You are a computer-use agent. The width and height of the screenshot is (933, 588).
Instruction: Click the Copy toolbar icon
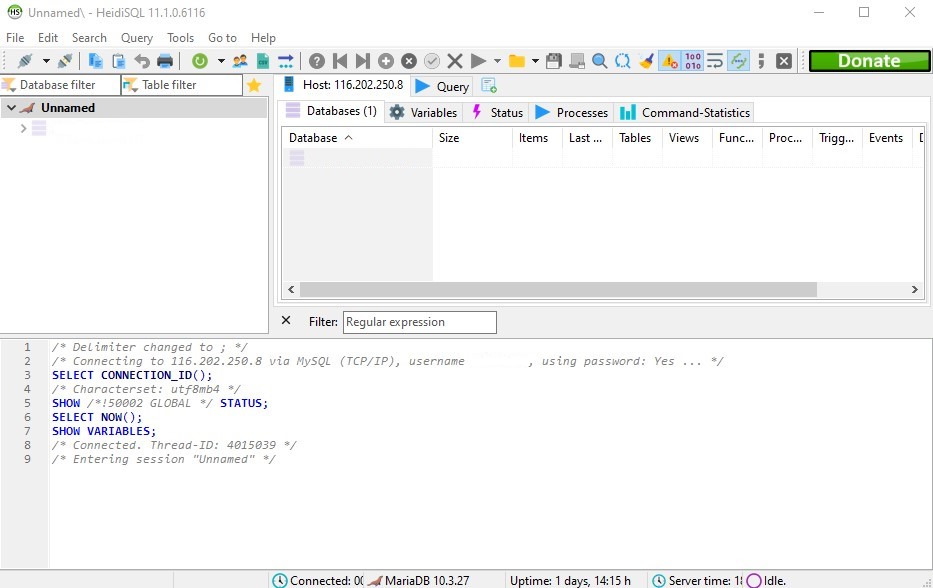coord(95,61)
